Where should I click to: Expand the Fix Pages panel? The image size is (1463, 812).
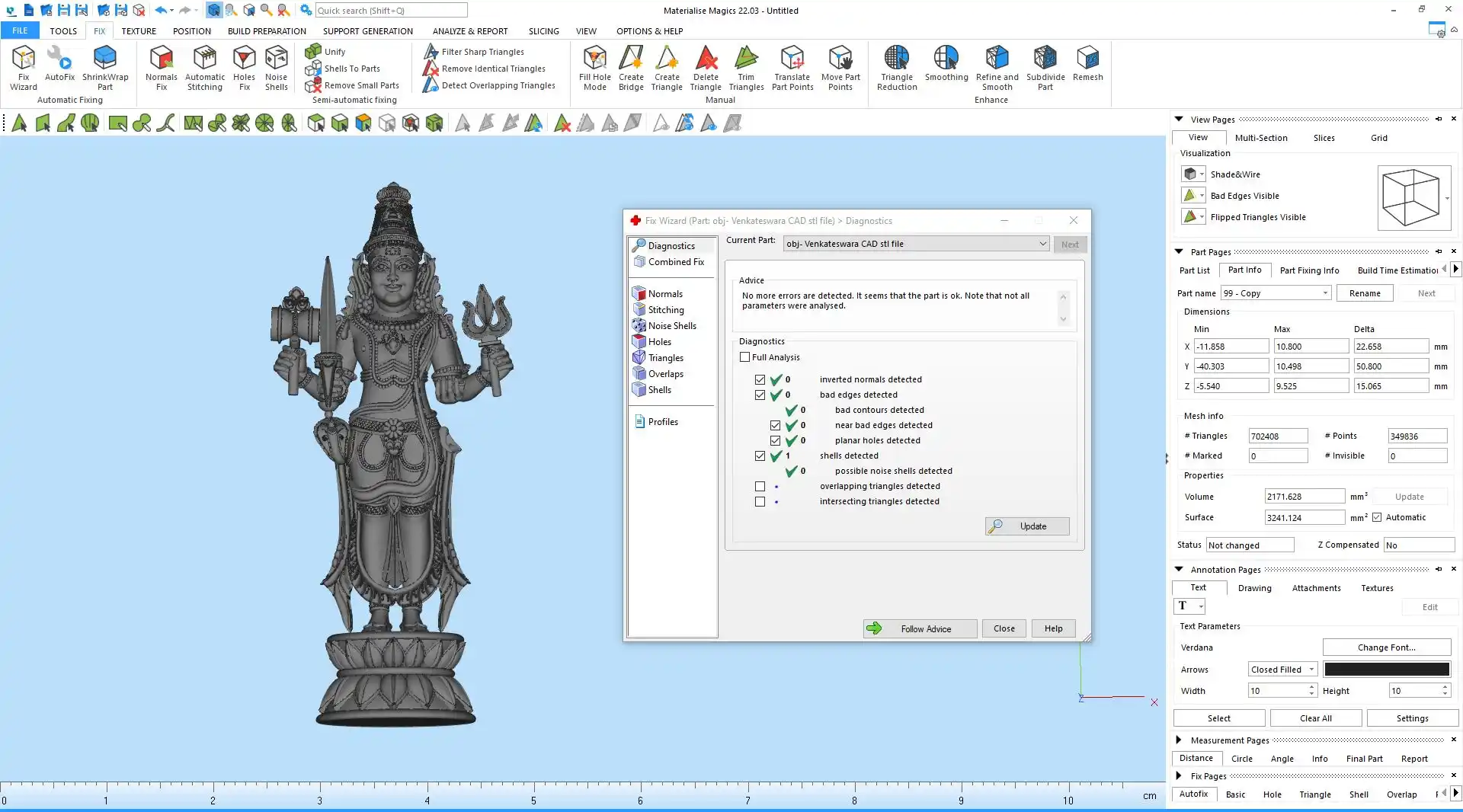tap(1179, 775)
